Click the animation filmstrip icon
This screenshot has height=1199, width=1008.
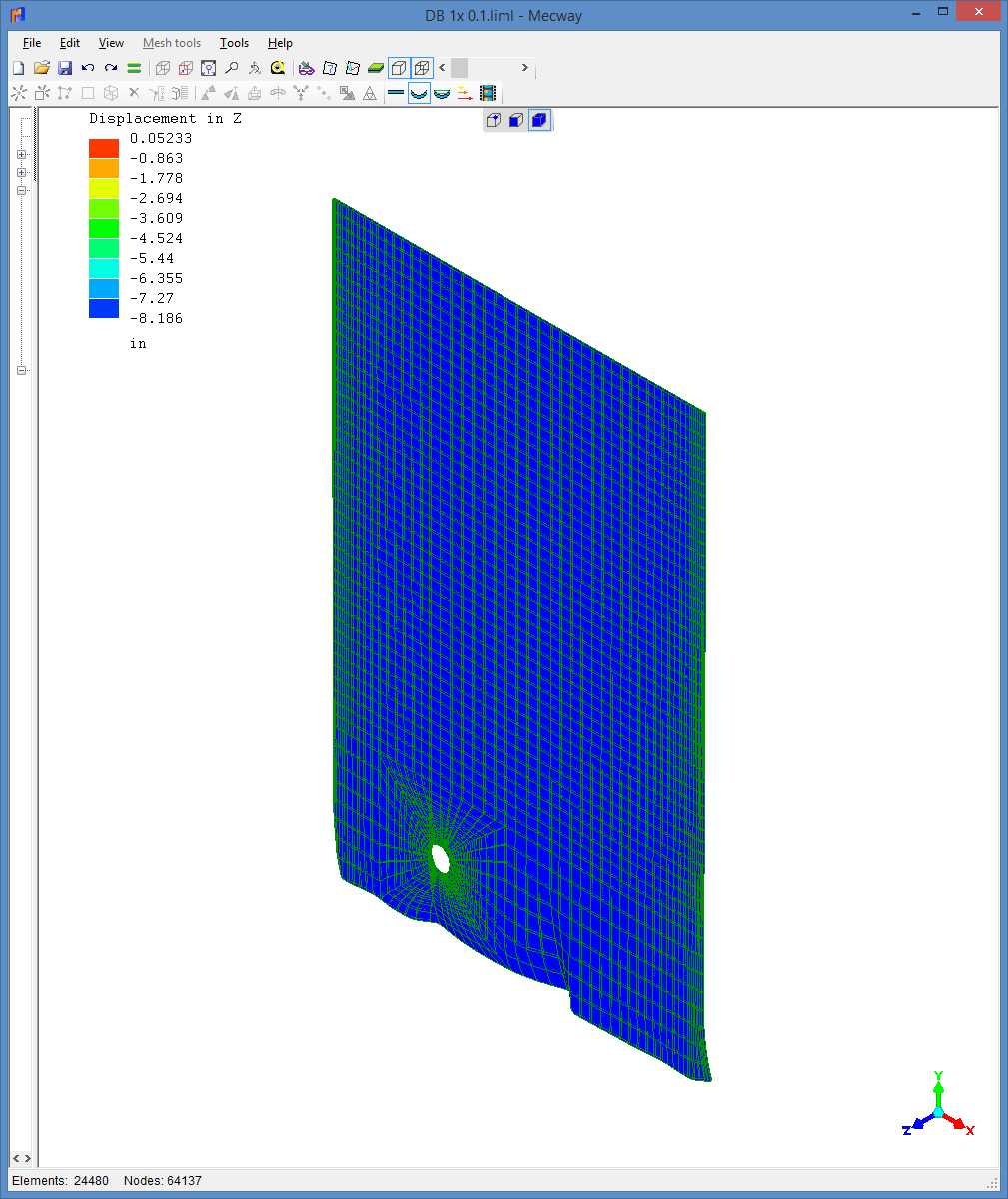(x=488, y=93)
